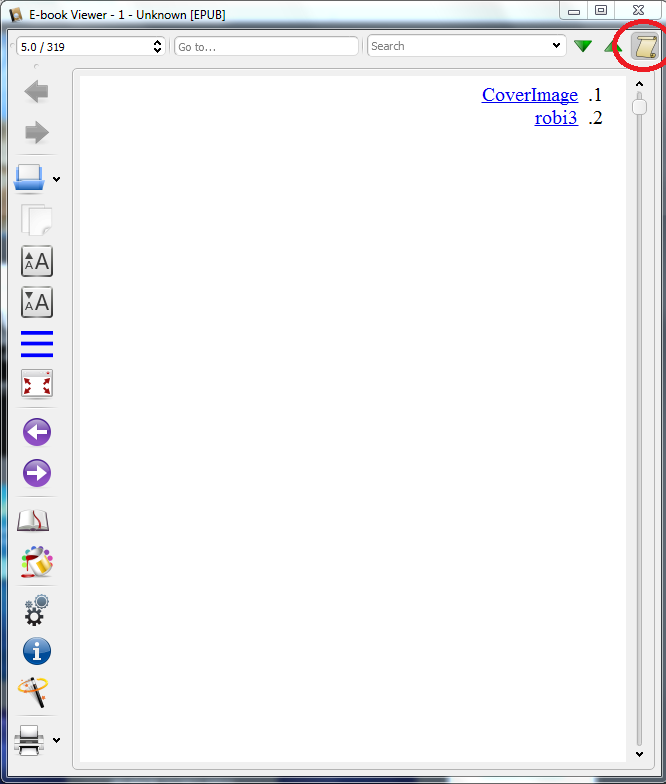666x784 pixels.
Task: Go to next page with purple right arrow
Action: (x=36, y=472)
